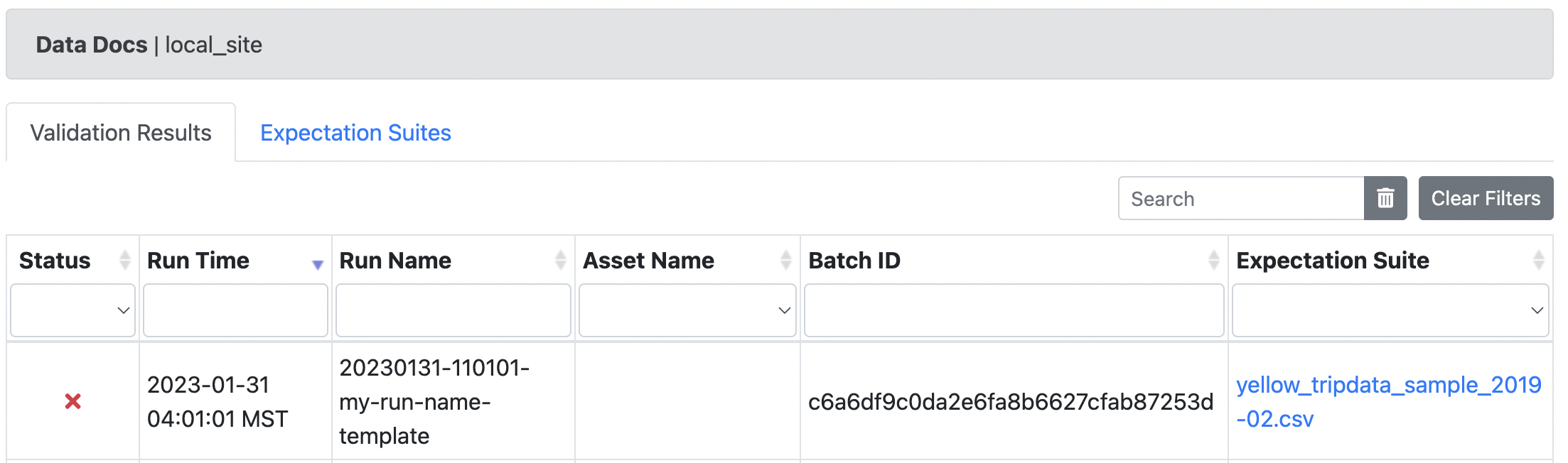1568x463 pixels.
Task: Click the Run Time filter input box
Action: (x=235, y=310)
